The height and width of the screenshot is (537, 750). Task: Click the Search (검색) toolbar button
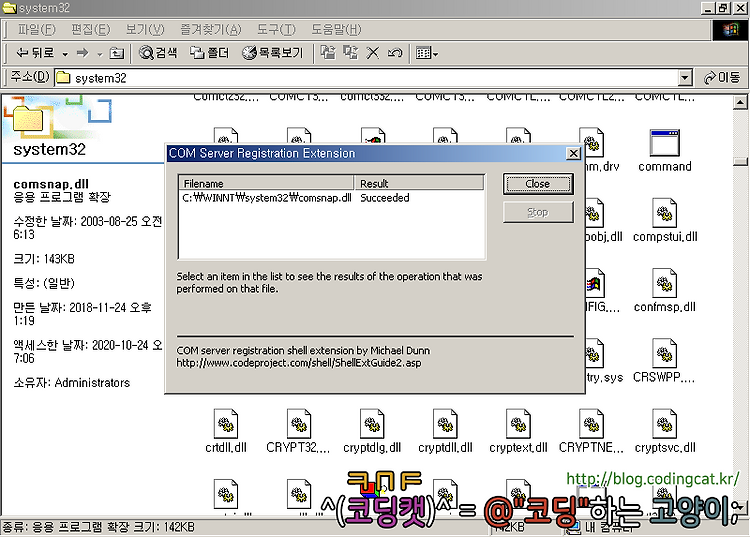pyautogui.click(x=158, y=53)
